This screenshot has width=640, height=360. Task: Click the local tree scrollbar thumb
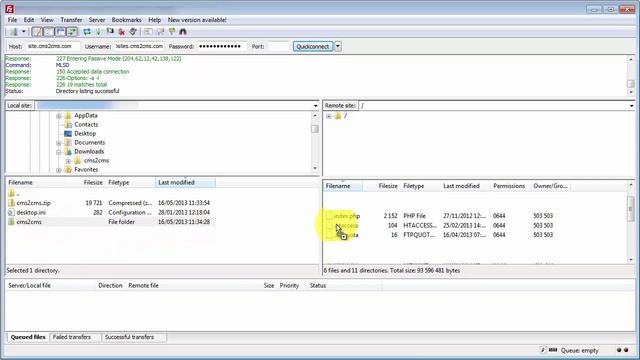click(315, 129)
